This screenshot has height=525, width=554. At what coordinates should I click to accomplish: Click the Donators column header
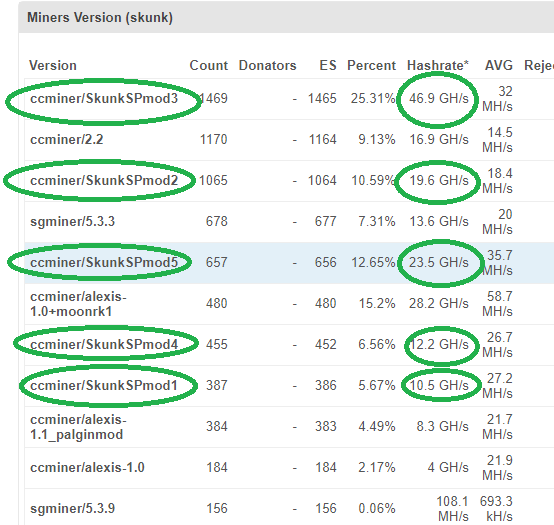coord(267,65)
